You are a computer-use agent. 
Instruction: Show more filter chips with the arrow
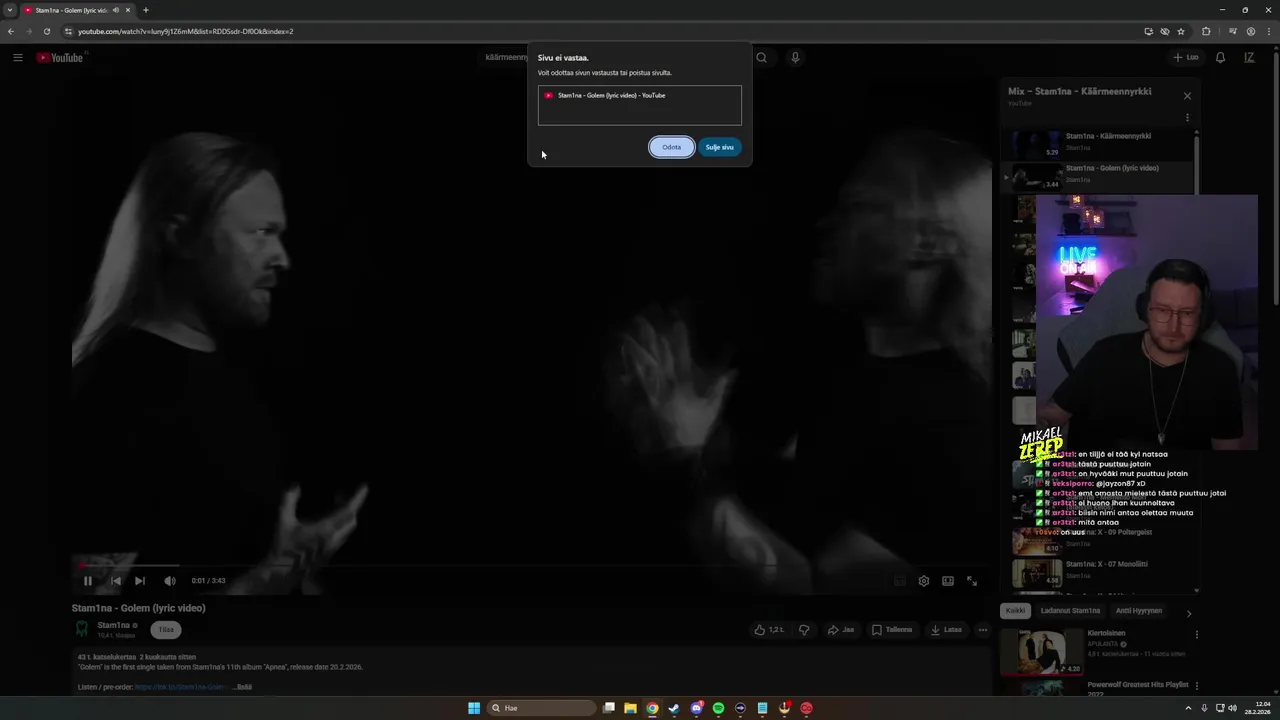tap(1189, 613)
